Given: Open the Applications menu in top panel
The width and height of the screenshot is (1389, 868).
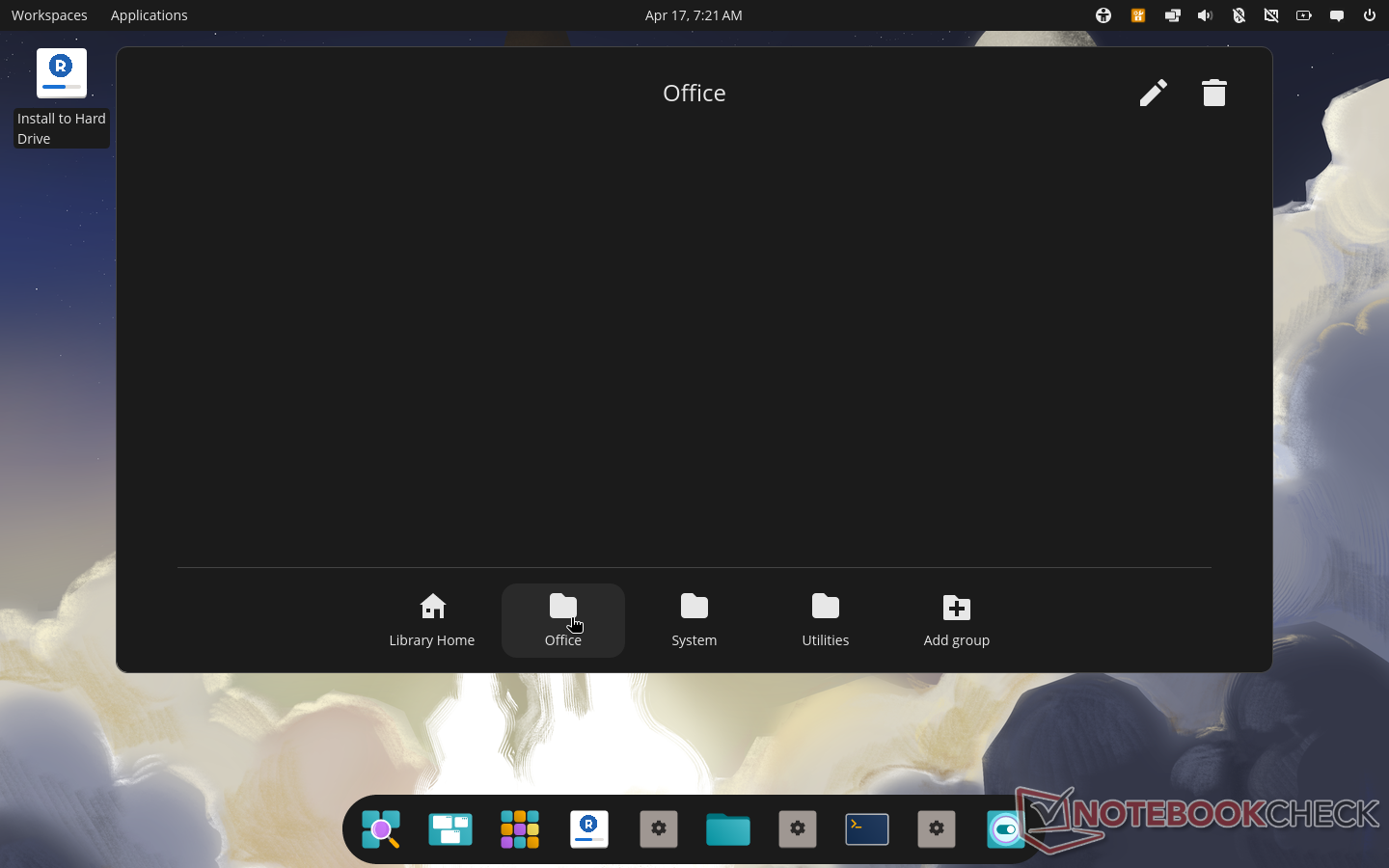Looking at the screenshot, I should pos(150,15).
